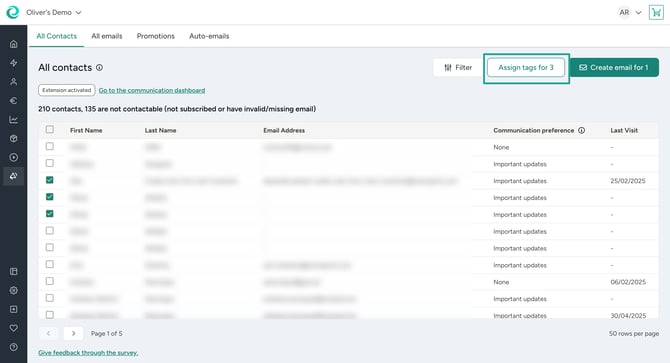Sort by the Last Name column header
Image resolution: width=670 pixels, height=363 pixels.
tap(160, 130)
